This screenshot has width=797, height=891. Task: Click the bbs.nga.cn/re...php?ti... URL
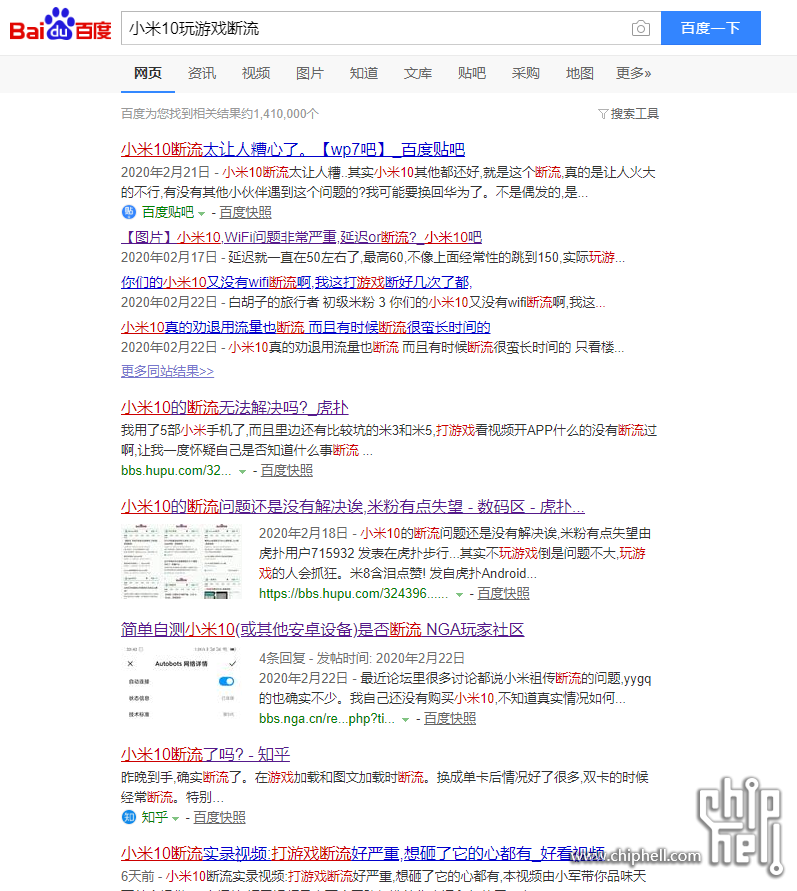327,719
